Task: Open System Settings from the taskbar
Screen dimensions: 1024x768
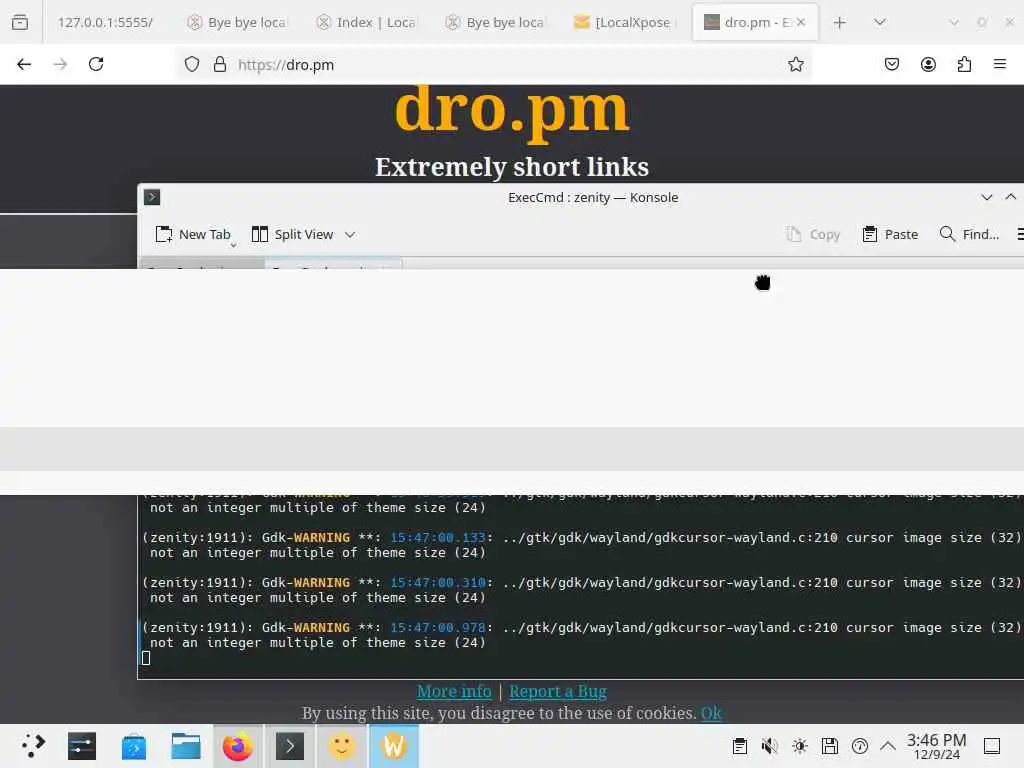Action: [82, 746]
